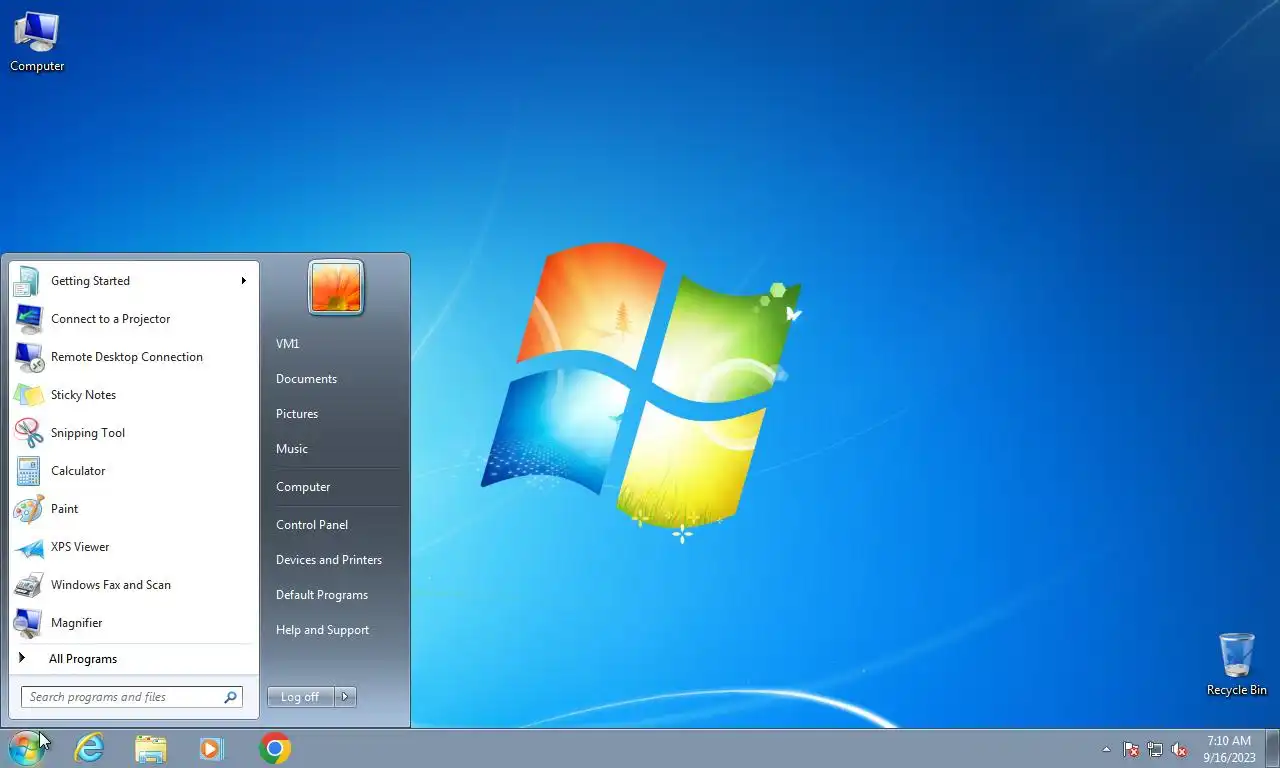The image size is (1280, 768).
Task: Open the Calculator icon
Action: [28, 471]
